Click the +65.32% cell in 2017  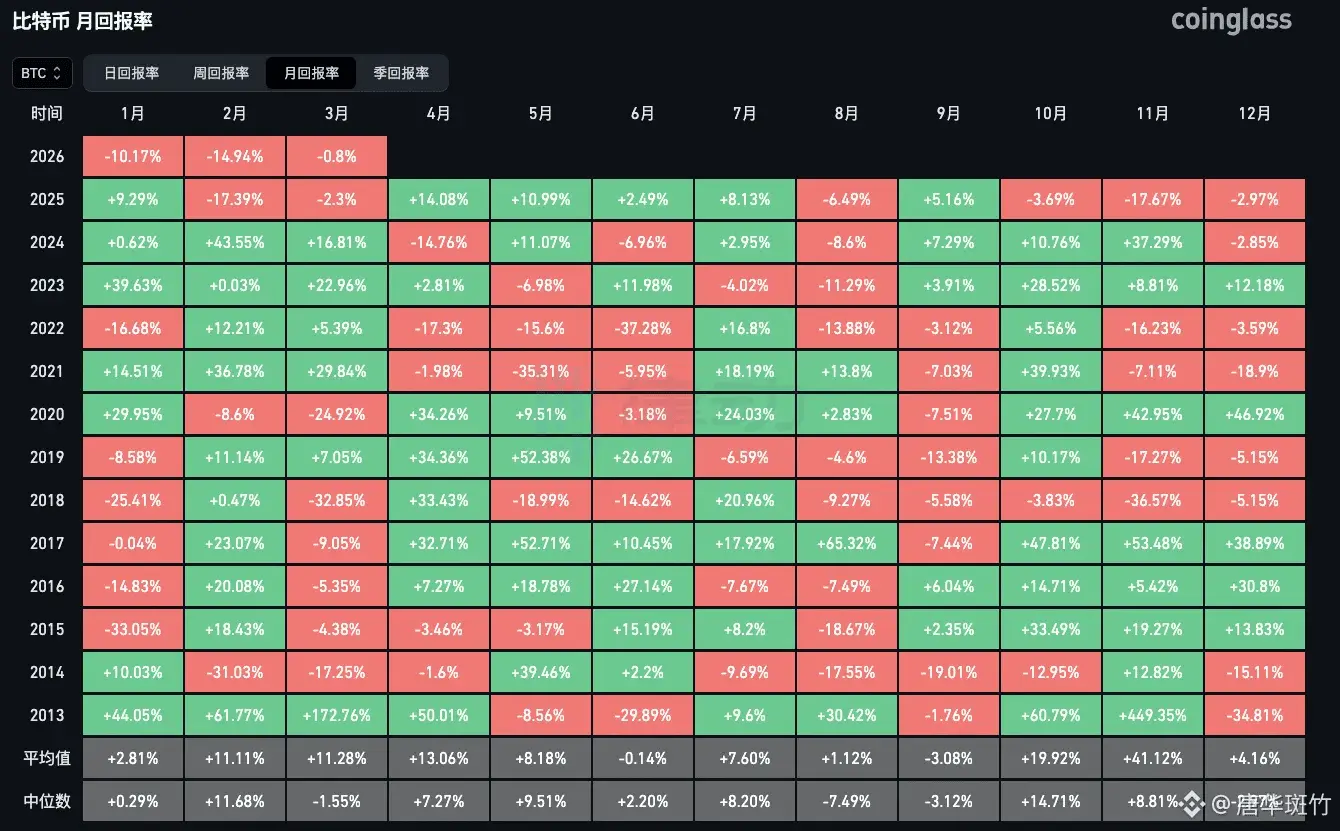847,543
